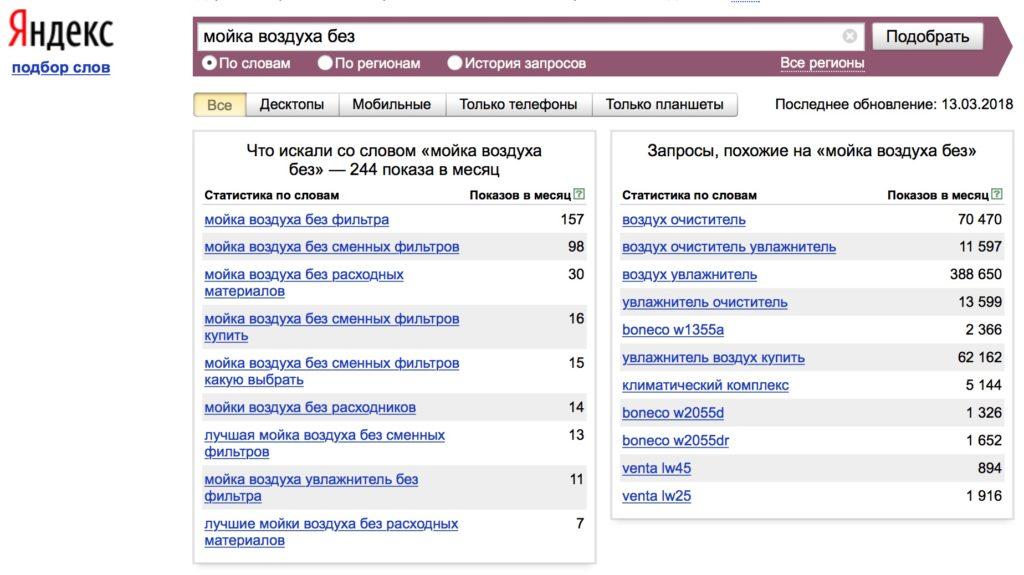Open the 'Все регионы' region selector
This screenshot has width=1024, height=575.
point(822,63)
